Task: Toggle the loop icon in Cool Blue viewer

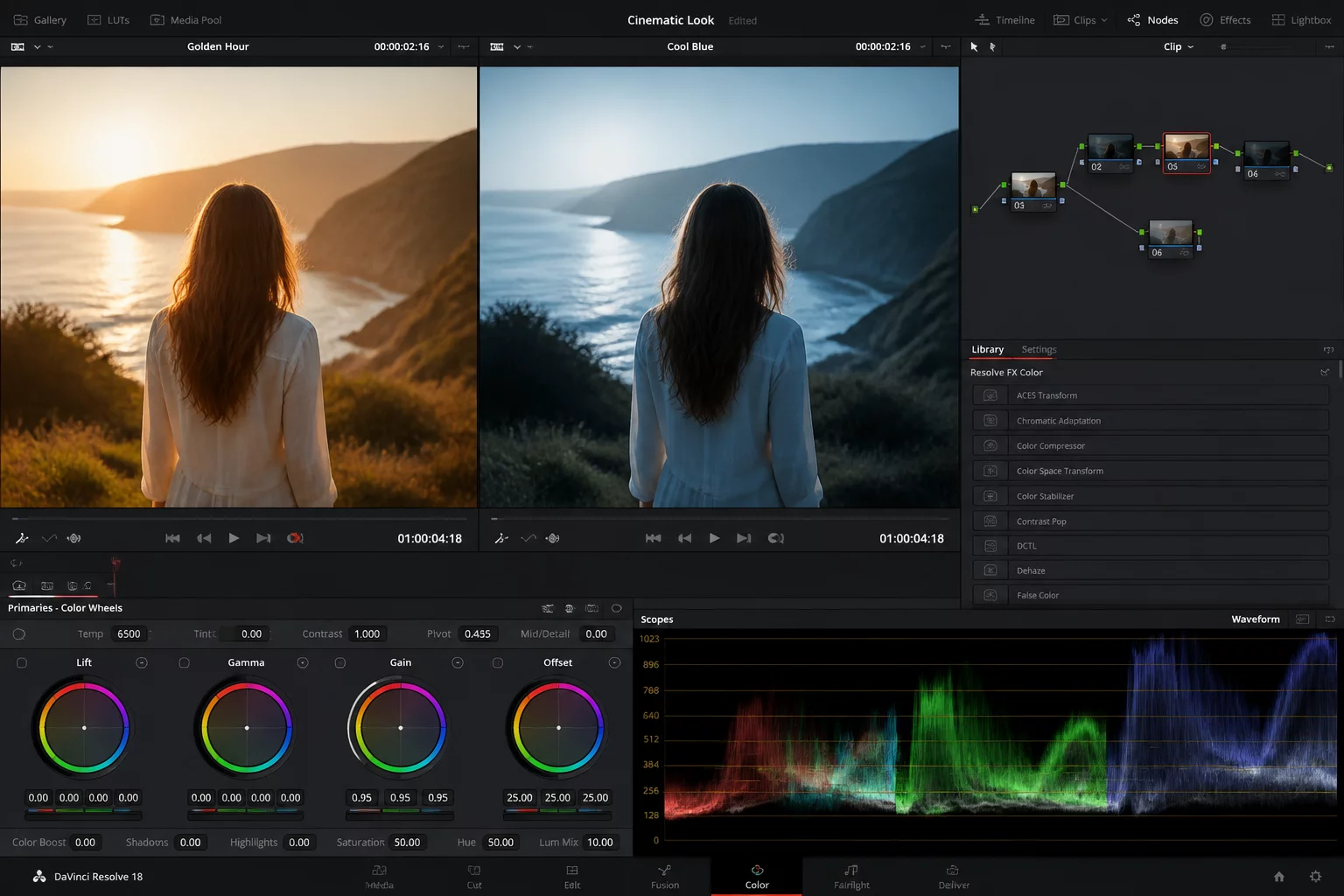Action: pyautogui.click(x=775, y=538)
